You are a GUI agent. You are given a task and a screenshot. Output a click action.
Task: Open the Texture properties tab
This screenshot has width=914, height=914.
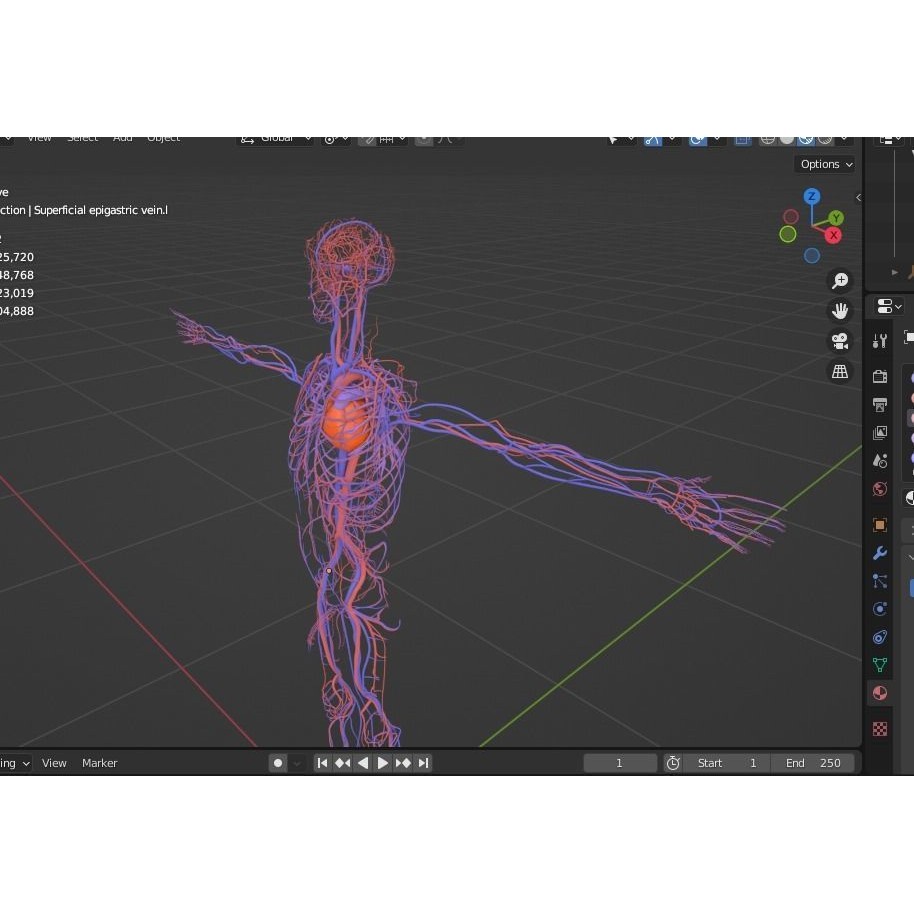point(879,729)
